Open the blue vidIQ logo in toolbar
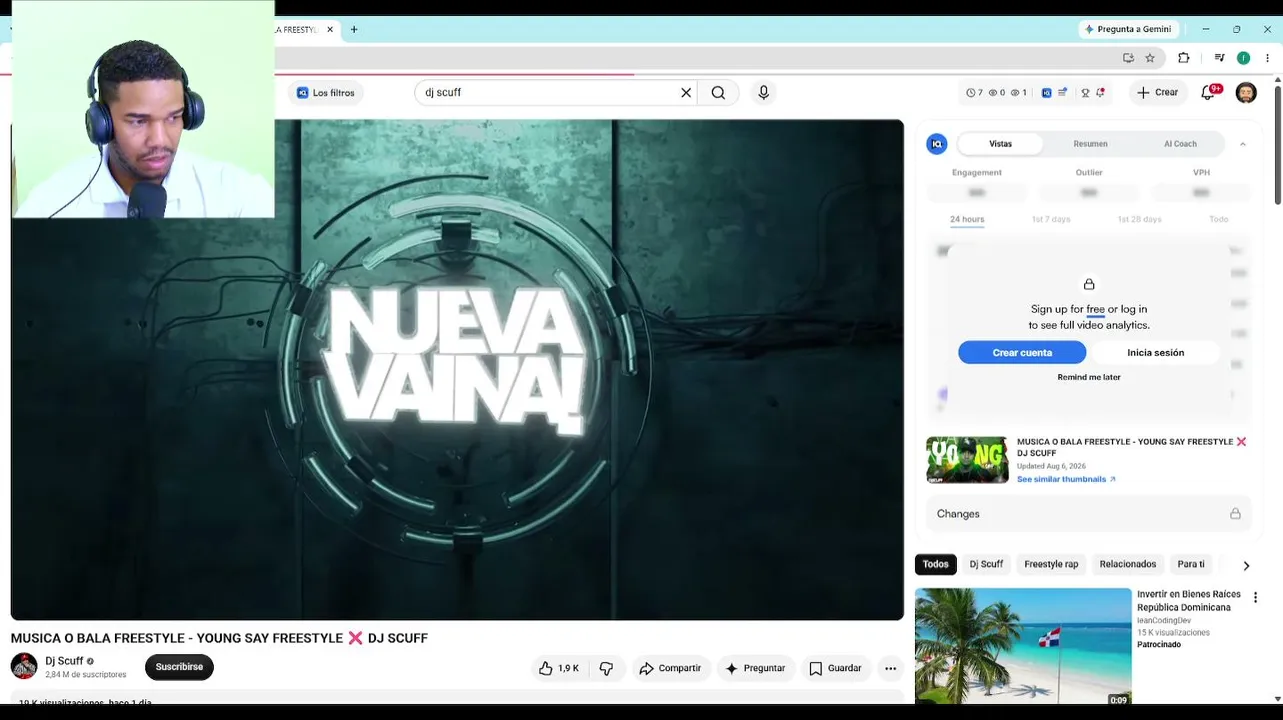The height and width of the screenshot is (720, 1283). coord(1046,93)
